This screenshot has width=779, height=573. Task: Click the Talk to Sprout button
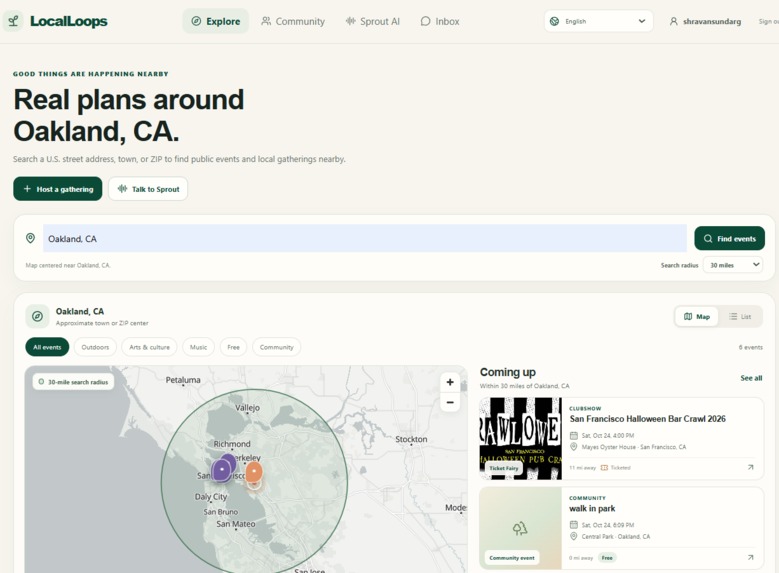(148, 189)
